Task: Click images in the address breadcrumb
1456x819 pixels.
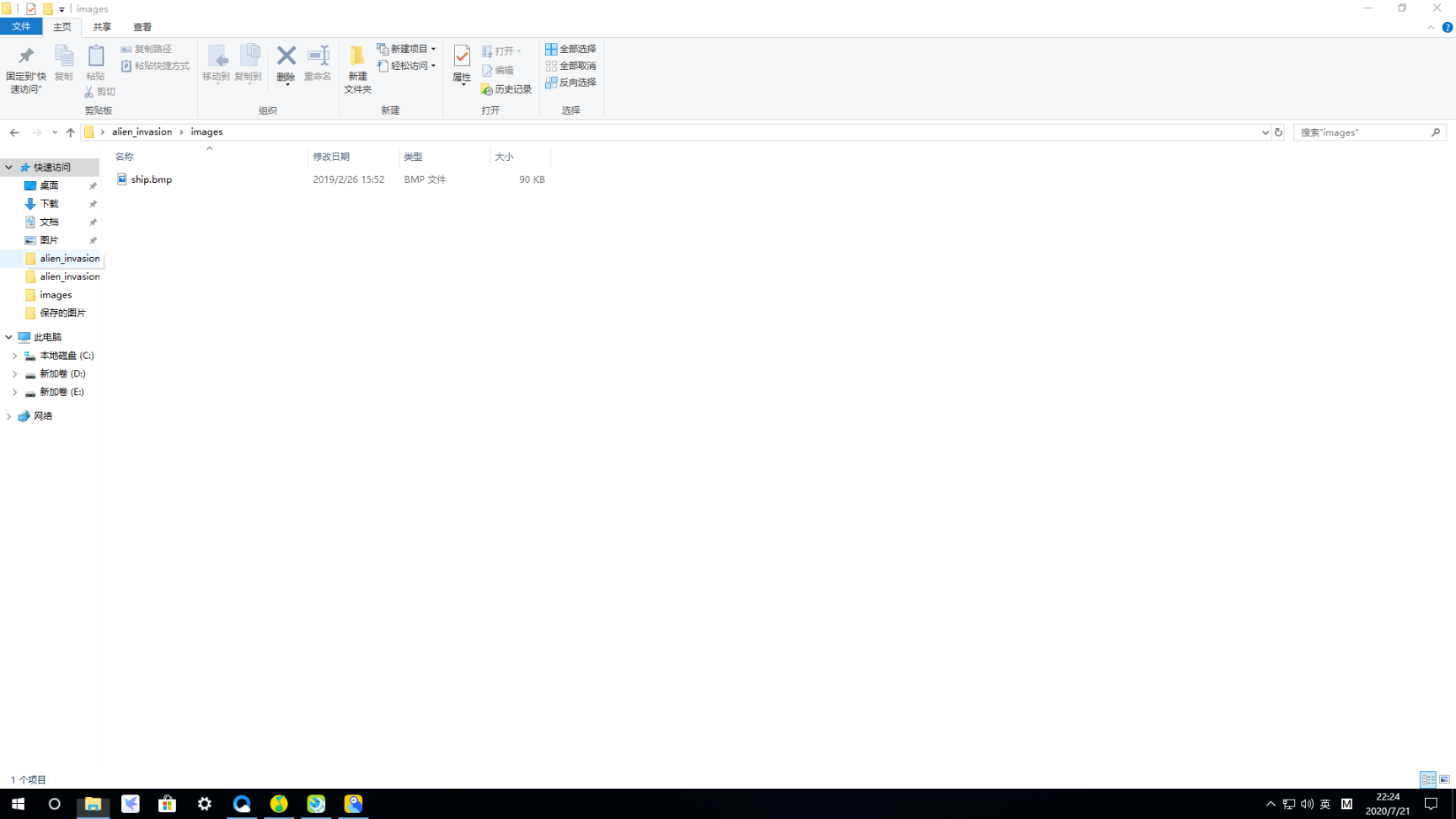Action: [x=206, y=132]
